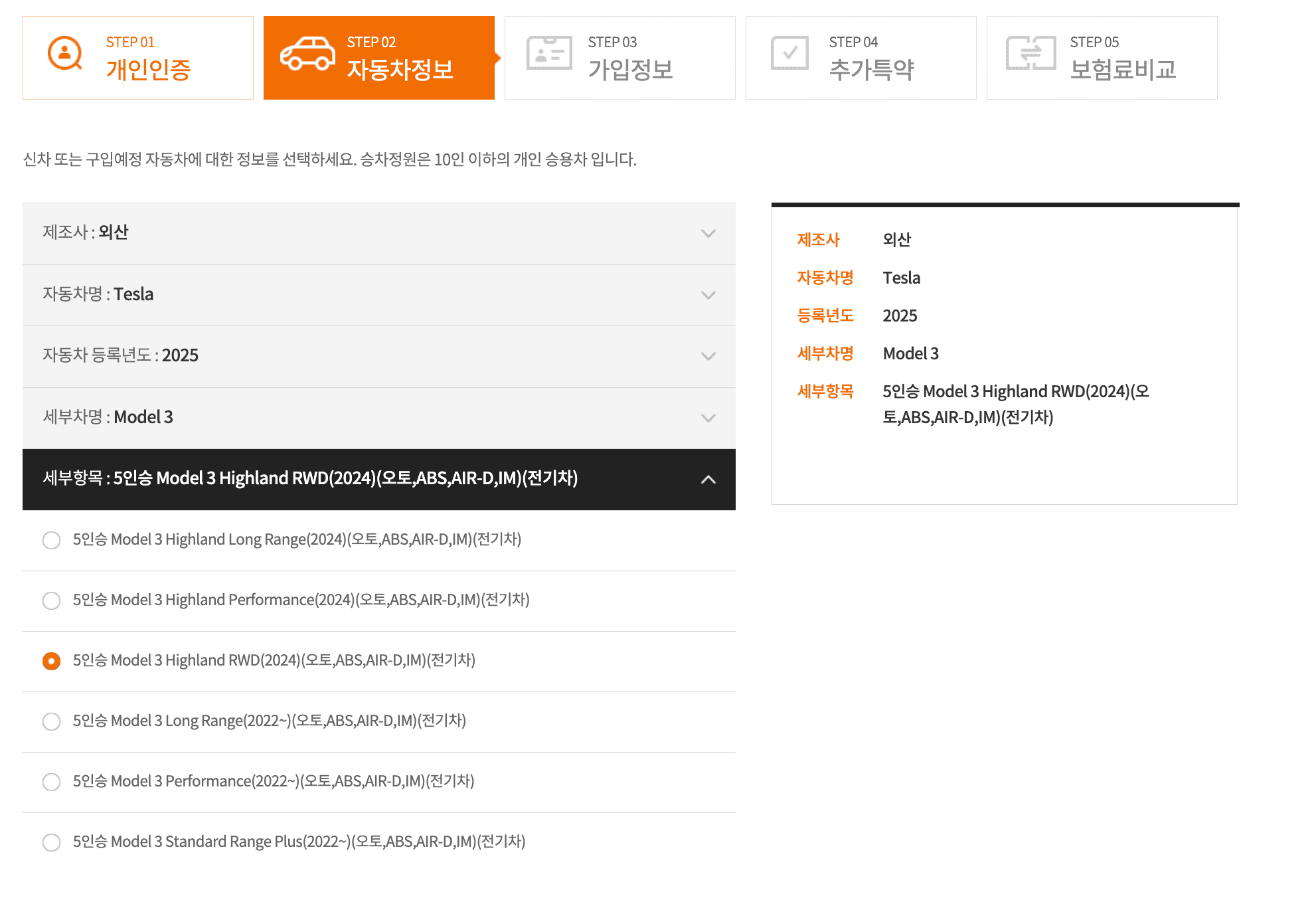Screen dimensions: 1316x910
Task: Expand the 자동차명 Tesla dropdown chevron
Action: coord(708,295)
